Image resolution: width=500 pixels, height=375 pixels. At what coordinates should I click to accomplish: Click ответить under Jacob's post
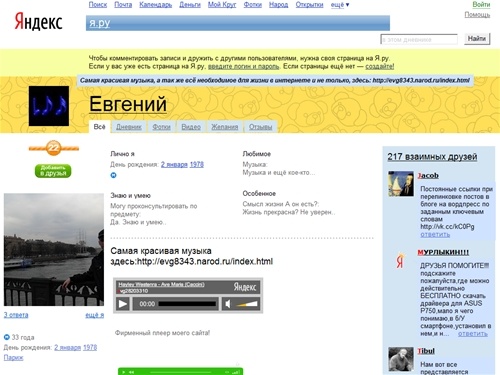(435, 234)
